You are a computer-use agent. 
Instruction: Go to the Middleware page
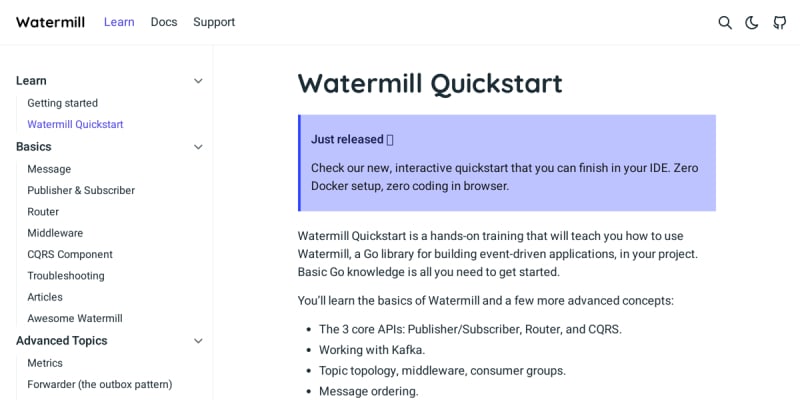55,233
